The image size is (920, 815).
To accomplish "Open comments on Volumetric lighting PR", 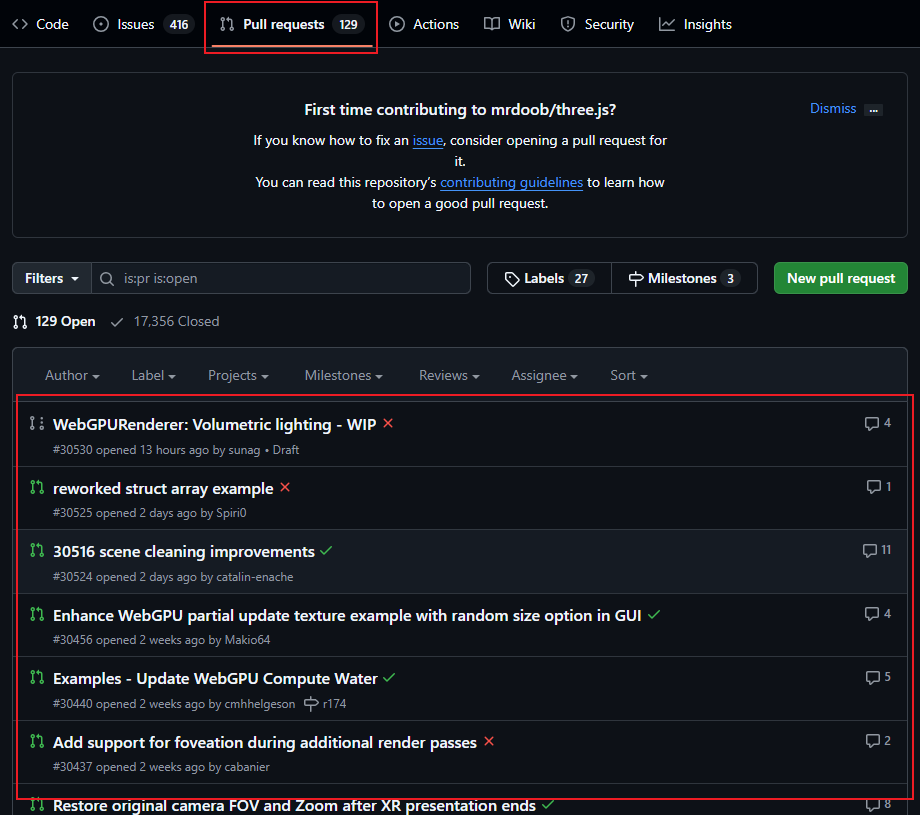I will click(878, 423).
